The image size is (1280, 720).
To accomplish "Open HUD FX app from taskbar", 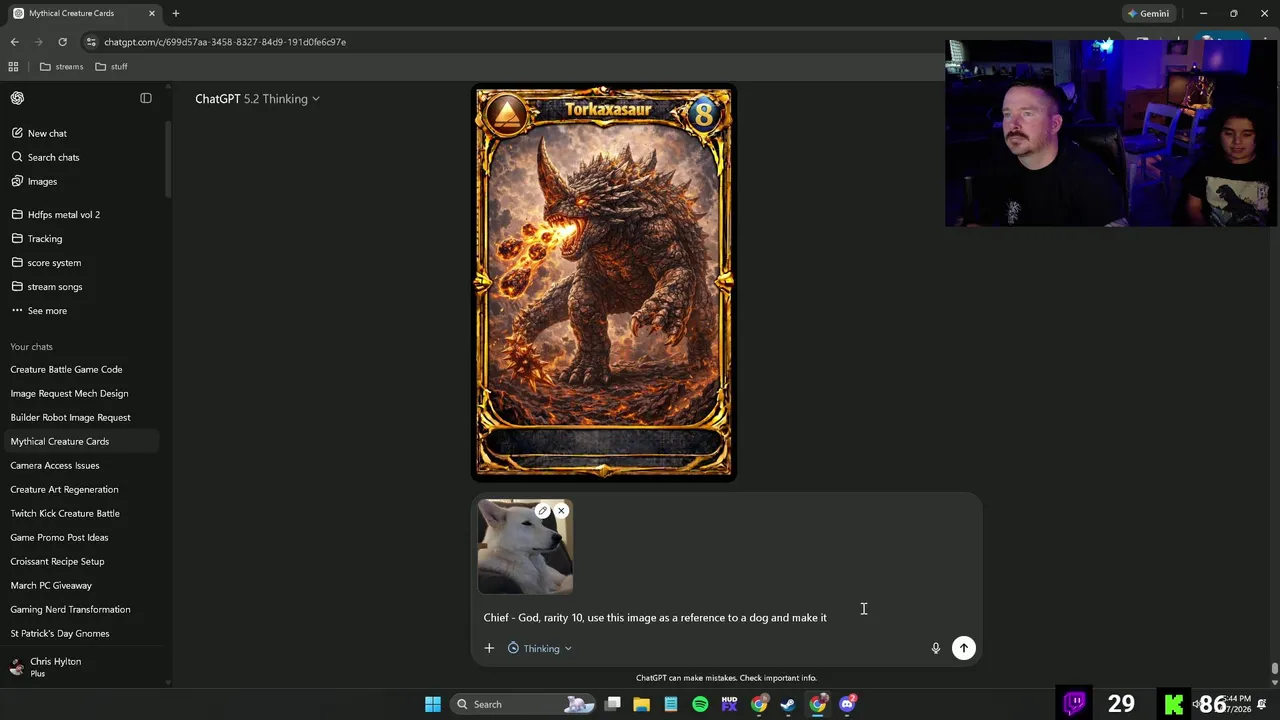I will coord(729,704).
